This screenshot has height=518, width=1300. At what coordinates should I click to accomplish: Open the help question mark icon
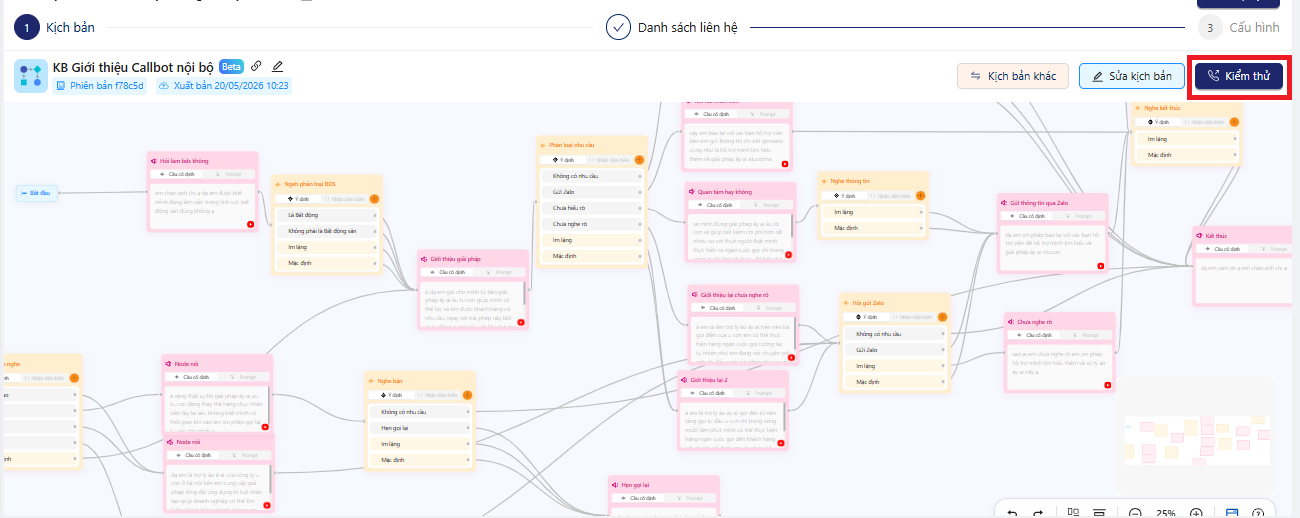1258,513
